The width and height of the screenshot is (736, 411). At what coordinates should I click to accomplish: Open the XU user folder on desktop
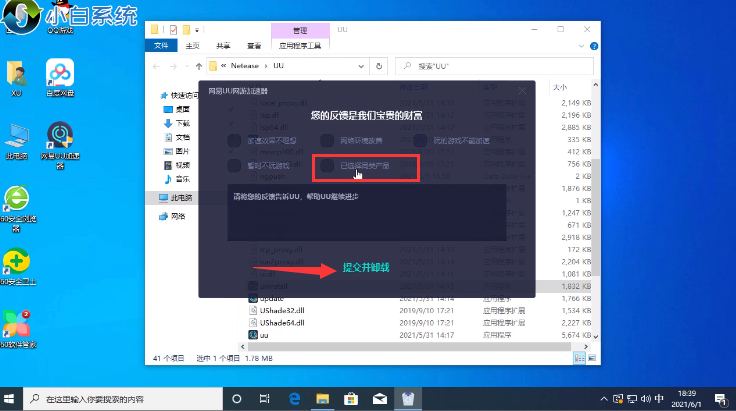tap(17, 78)
